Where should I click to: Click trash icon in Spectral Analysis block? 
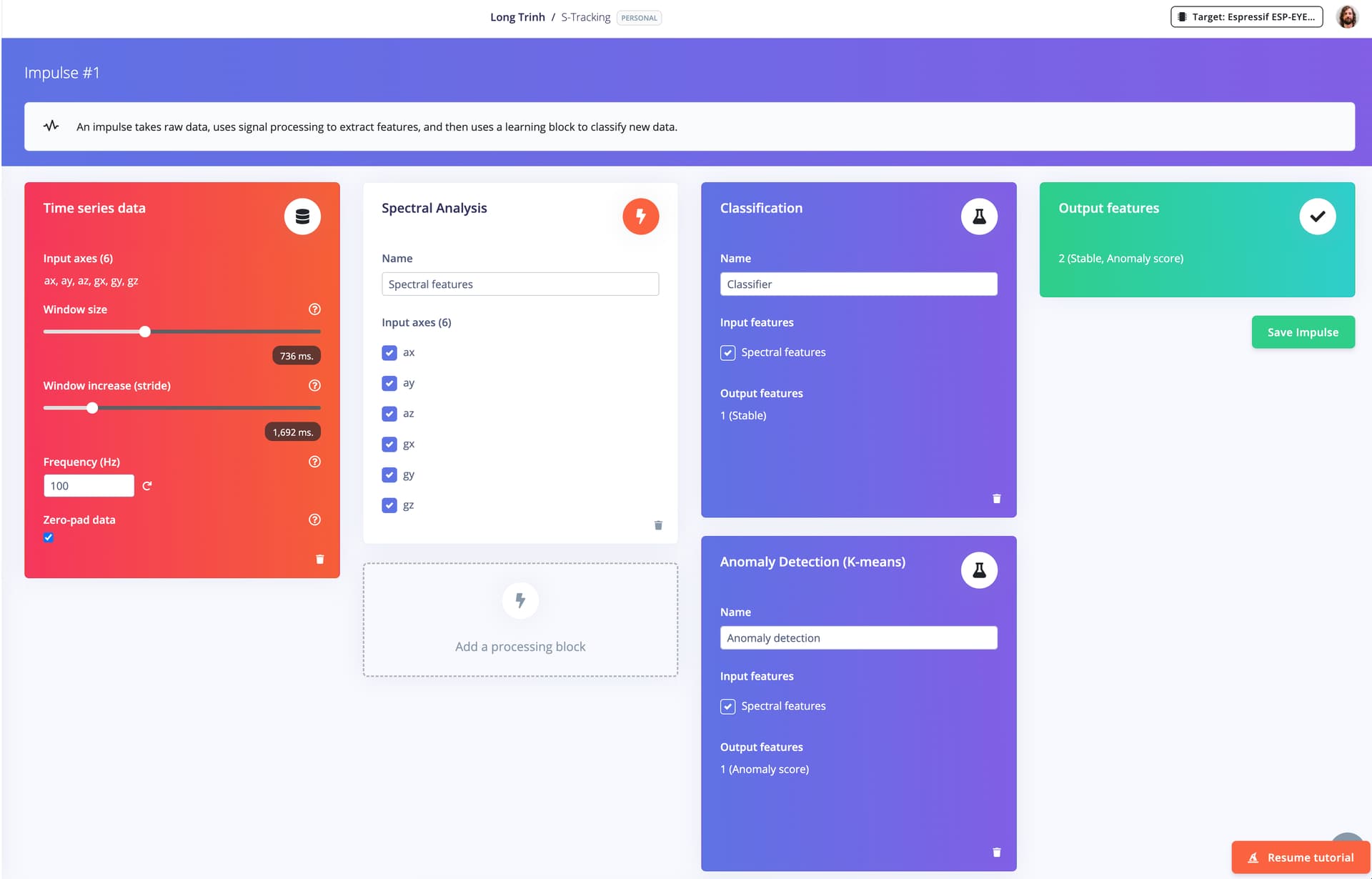tap(658, 525)
